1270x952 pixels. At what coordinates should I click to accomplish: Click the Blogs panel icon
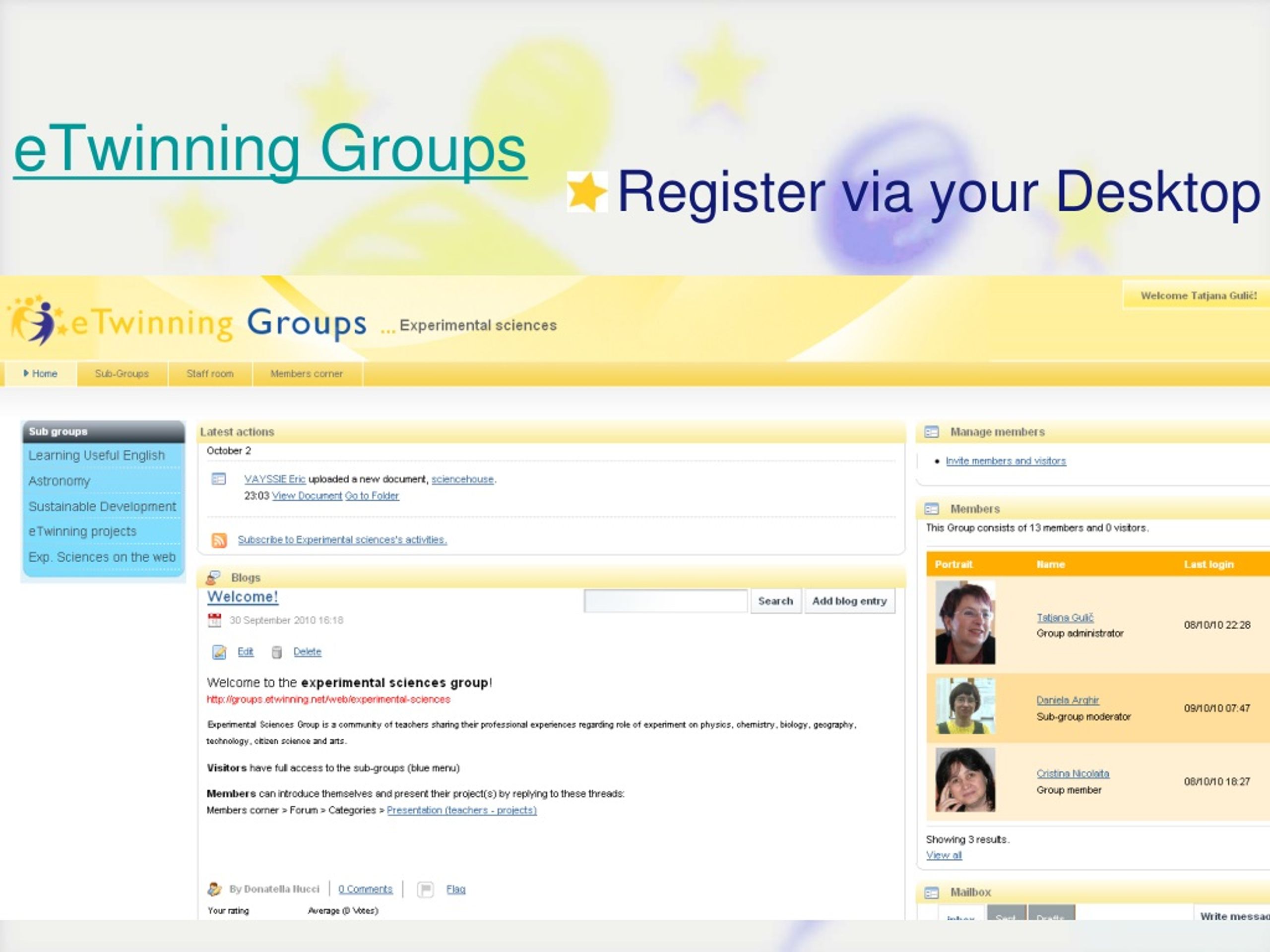[x=213, y=577]
